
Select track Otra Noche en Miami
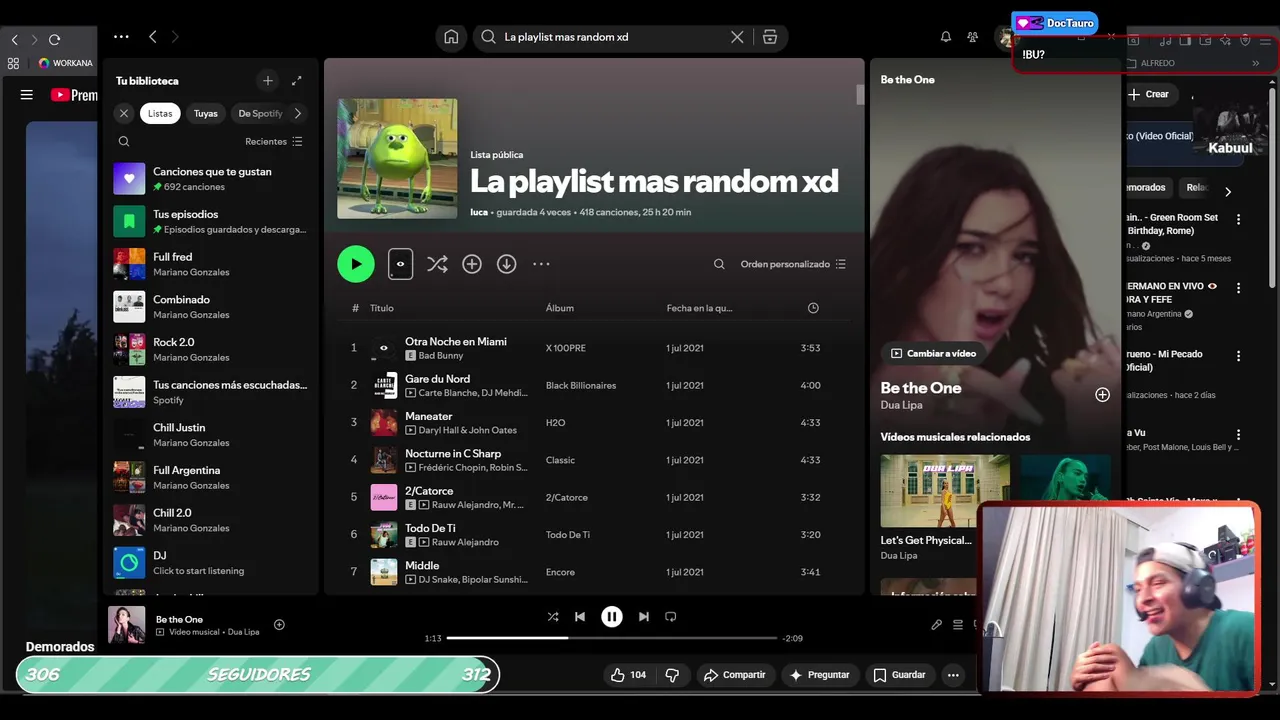[x=456, y=341]
